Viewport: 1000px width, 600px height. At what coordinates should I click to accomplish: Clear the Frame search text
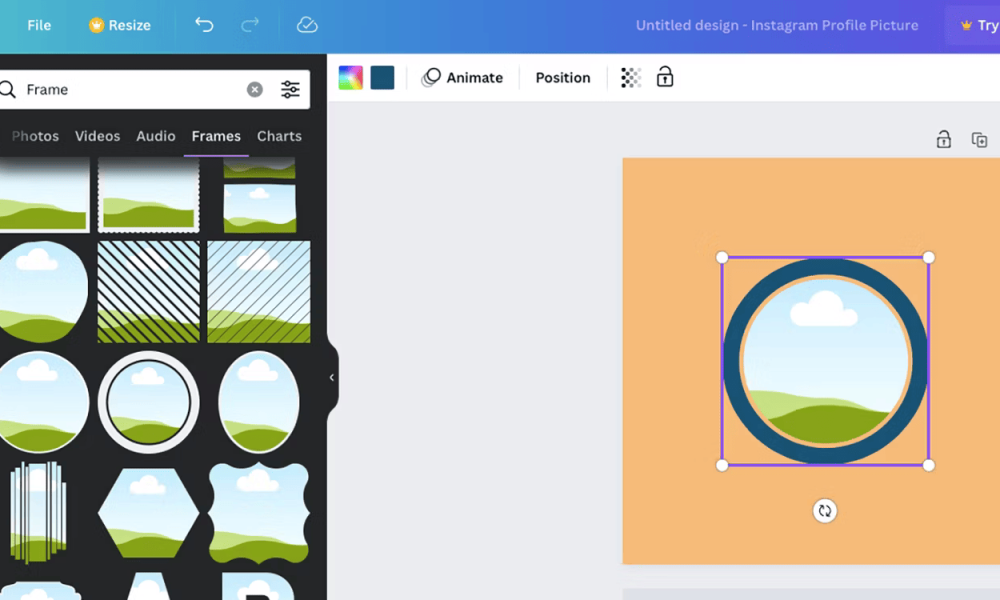click(254, 89)
